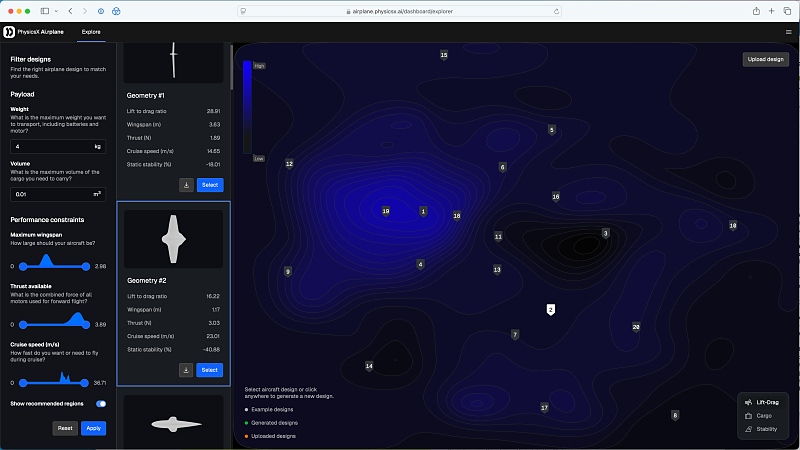
Task: Select design marker 9 on map
Action: tap(288, 272)
